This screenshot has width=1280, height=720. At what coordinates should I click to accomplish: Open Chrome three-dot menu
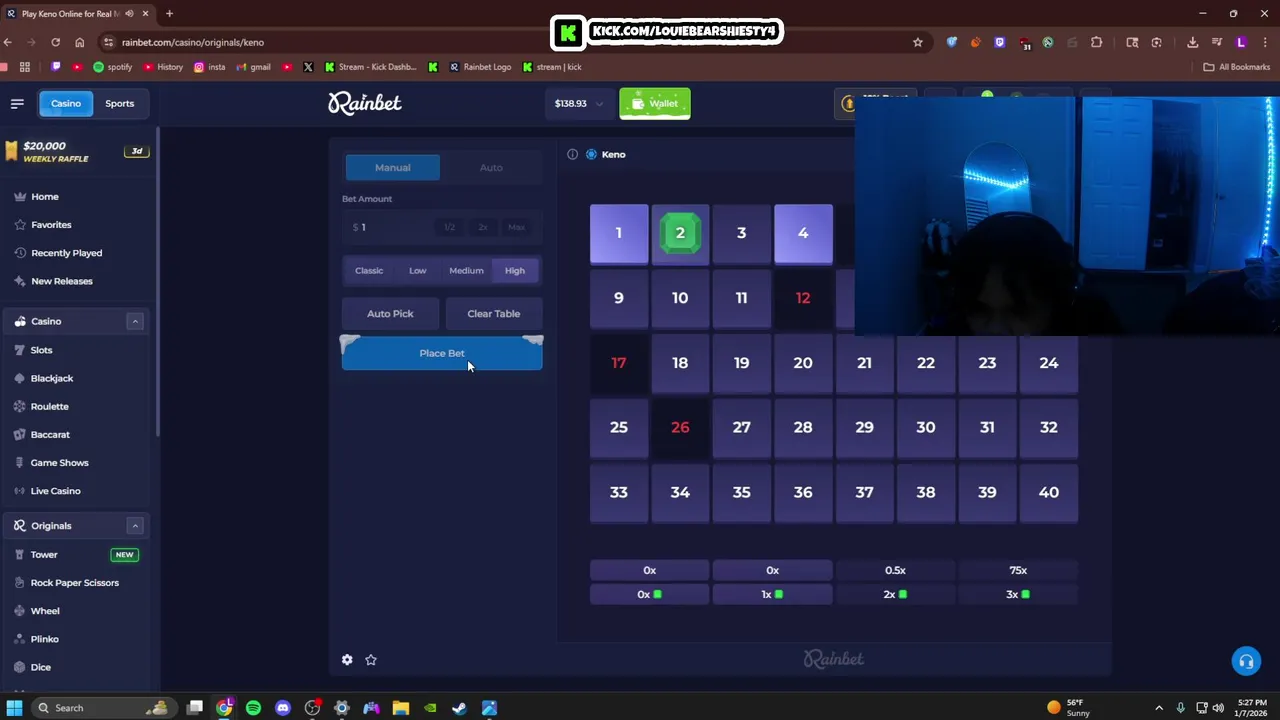[1264, 42]
